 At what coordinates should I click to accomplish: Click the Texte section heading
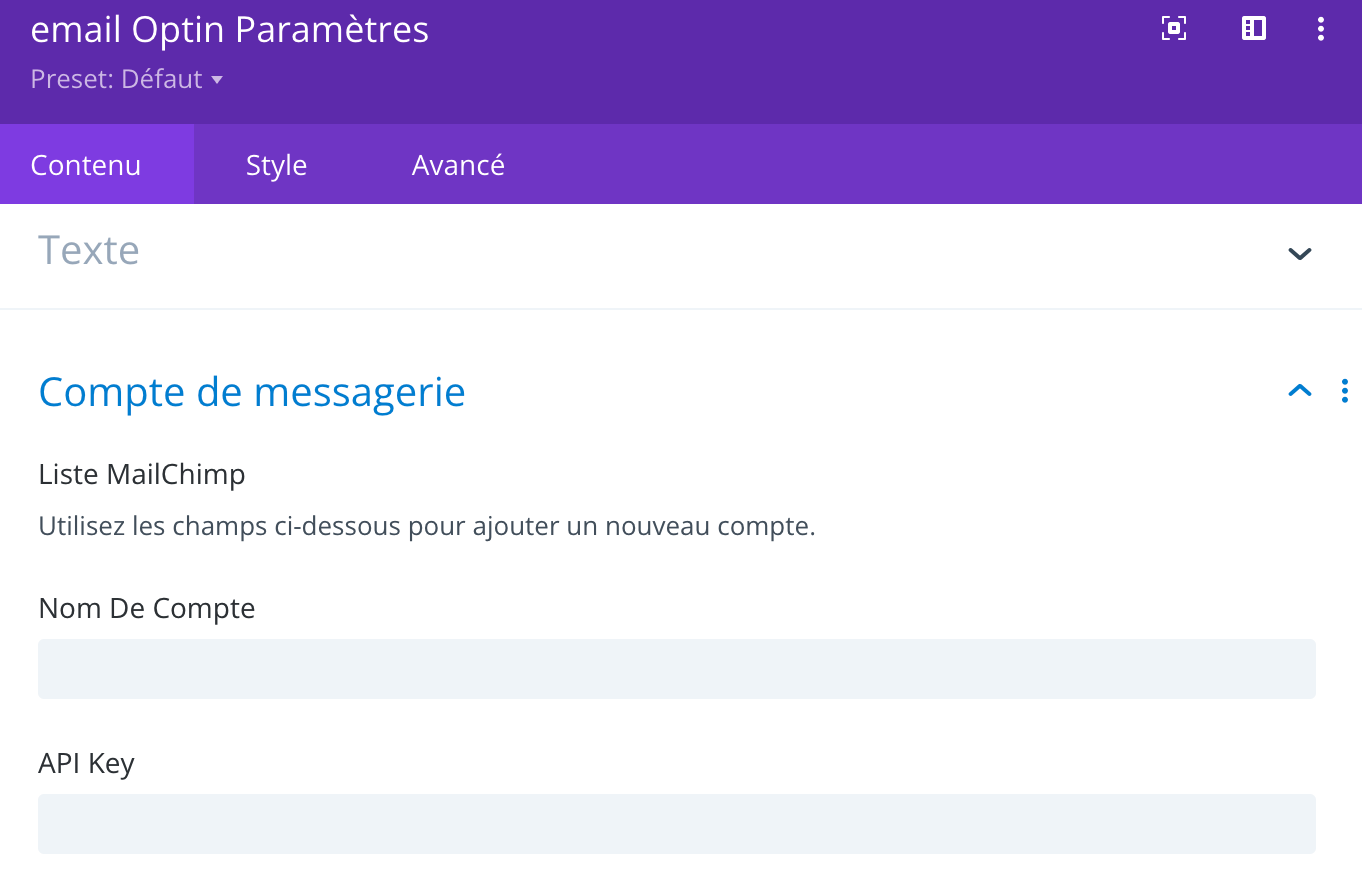pyautogui.click(x=89, y=250)
